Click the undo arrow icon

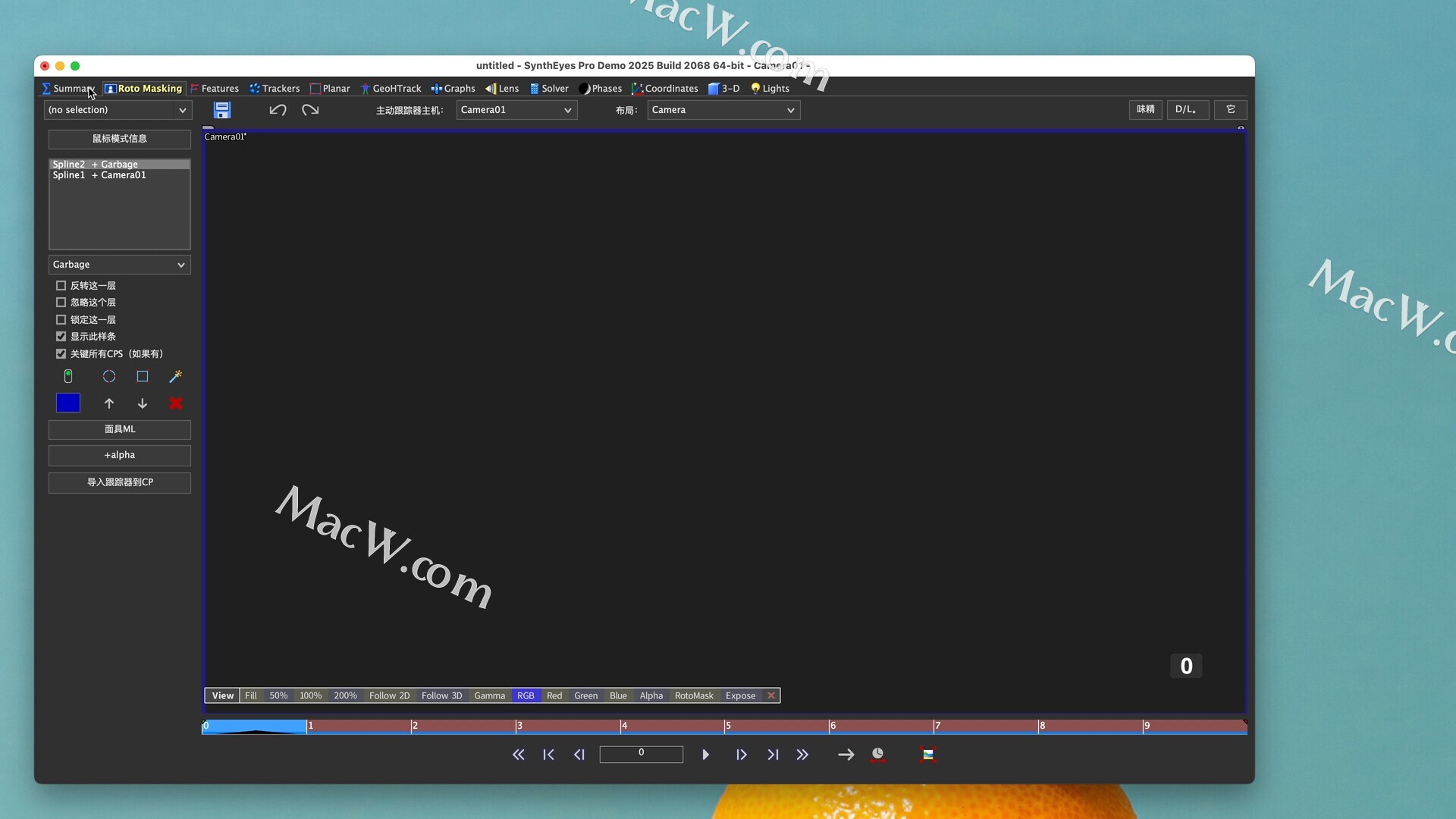[x=278, y=110]
